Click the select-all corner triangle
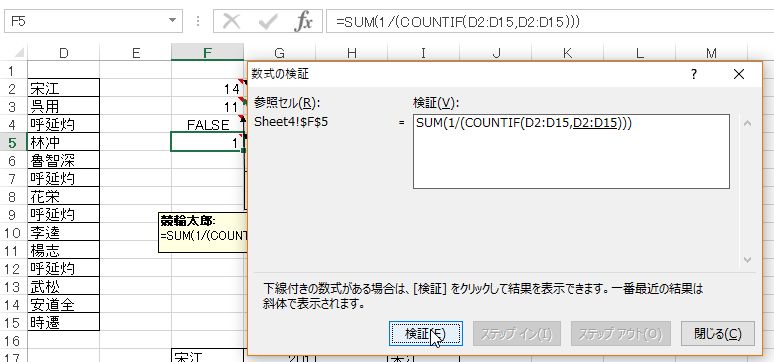774x362 pixels. pyautogui.click(x=18, y=53)
